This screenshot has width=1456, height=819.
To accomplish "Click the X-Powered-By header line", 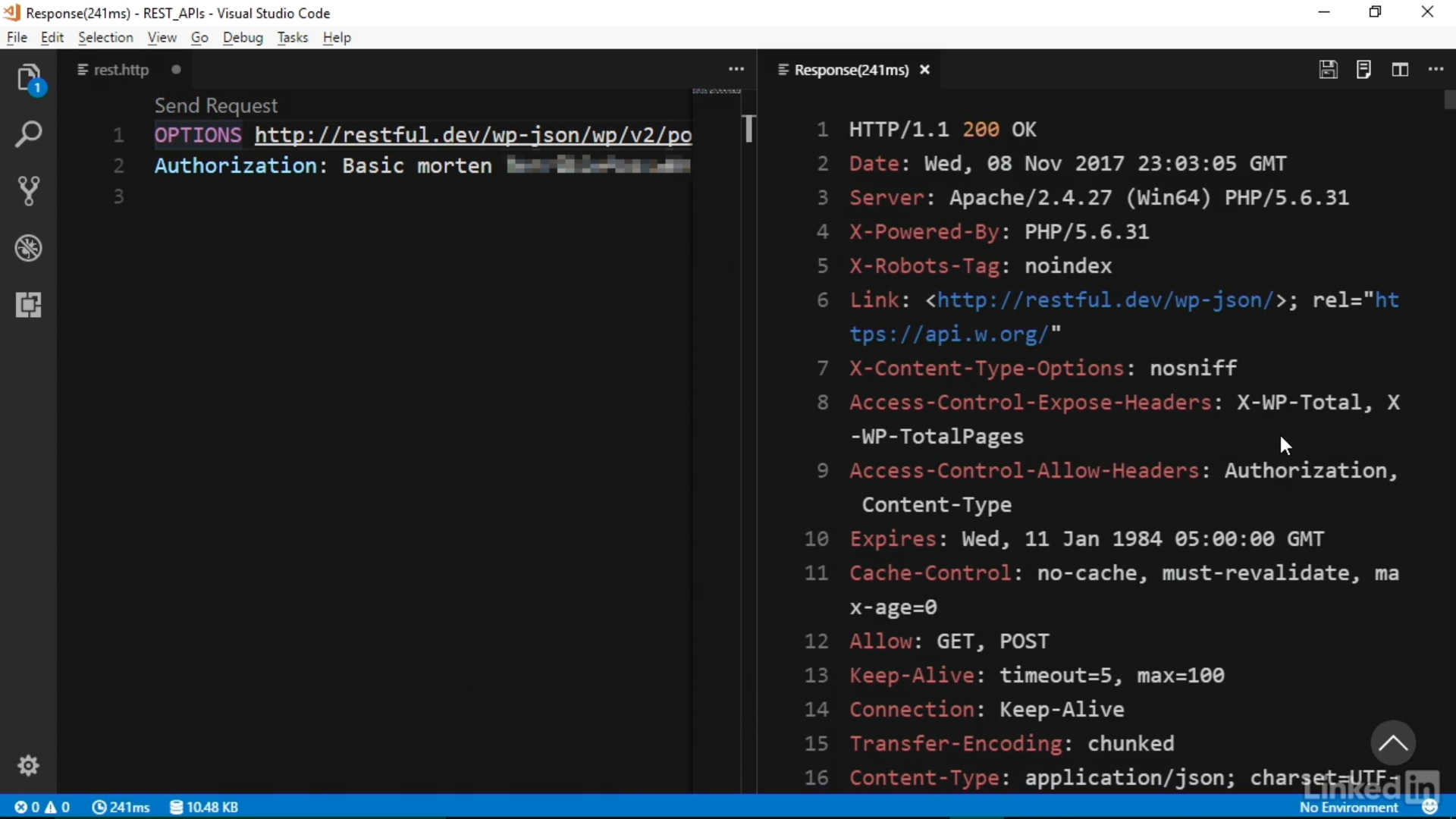I will click(999, 232).
